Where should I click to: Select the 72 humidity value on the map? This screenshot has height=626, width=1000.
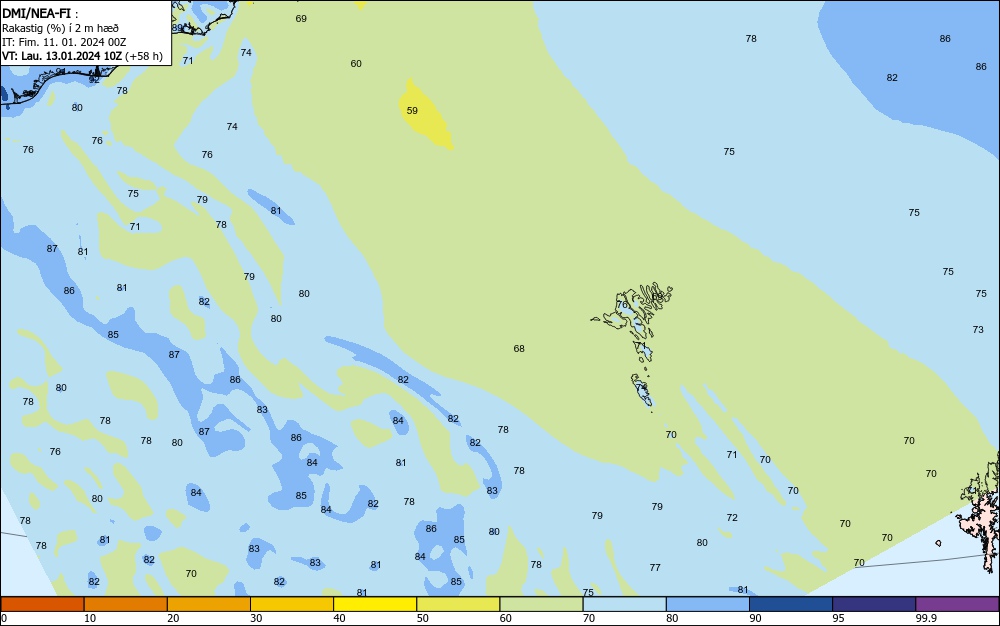[732, 517]
